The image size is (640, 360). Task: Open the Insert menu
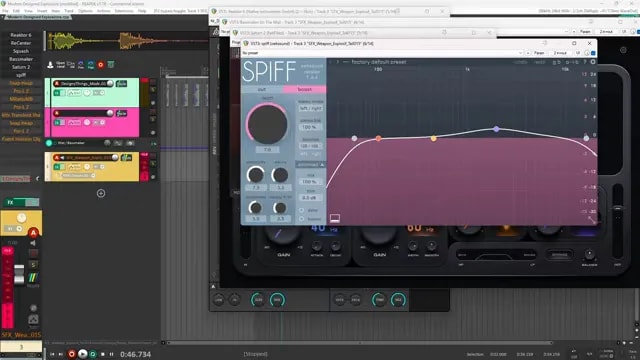coord(42,11)
